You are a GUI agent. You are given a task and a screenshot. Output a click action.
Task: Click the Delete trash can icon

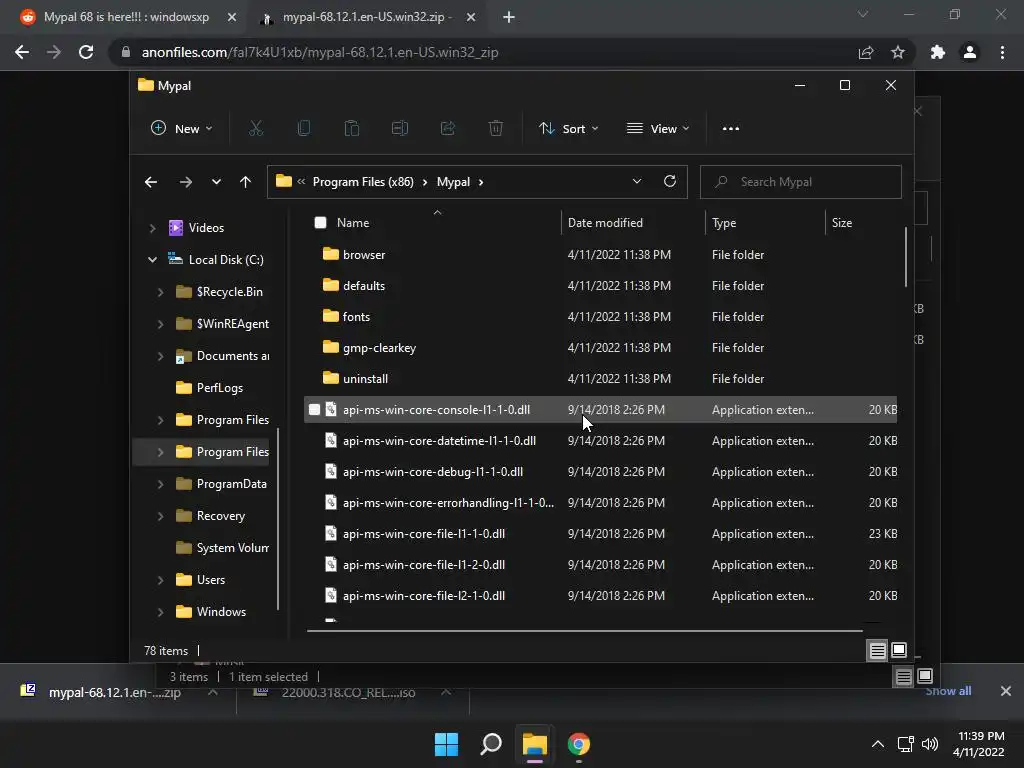click(x=496, y=129)
